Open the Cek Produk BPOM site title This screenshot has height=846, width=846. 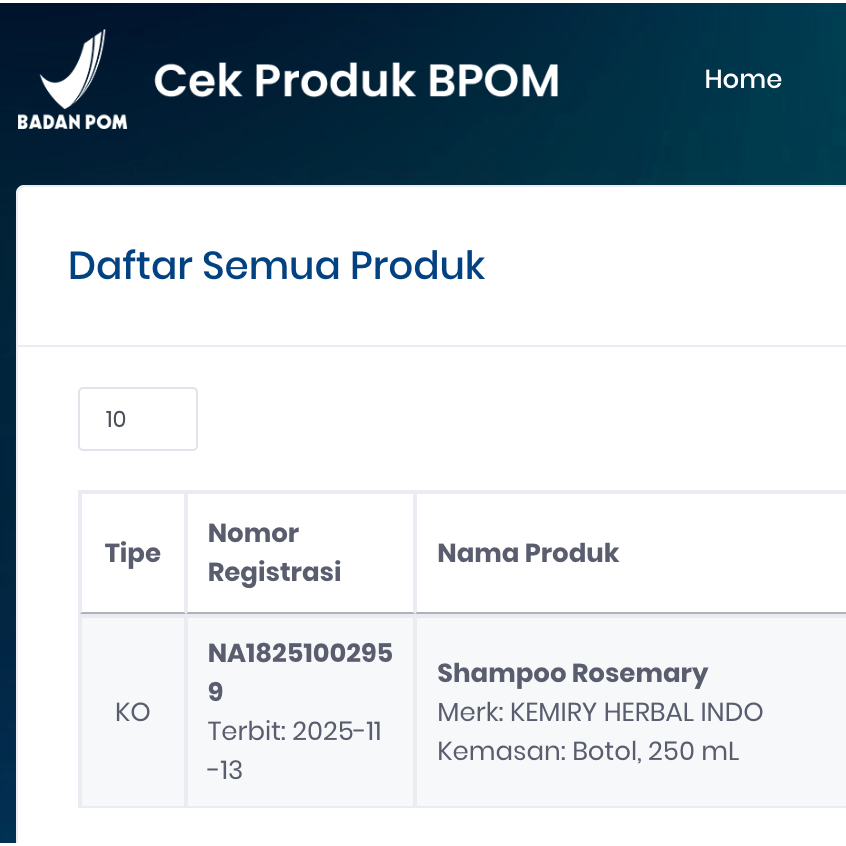pos(356,81)
